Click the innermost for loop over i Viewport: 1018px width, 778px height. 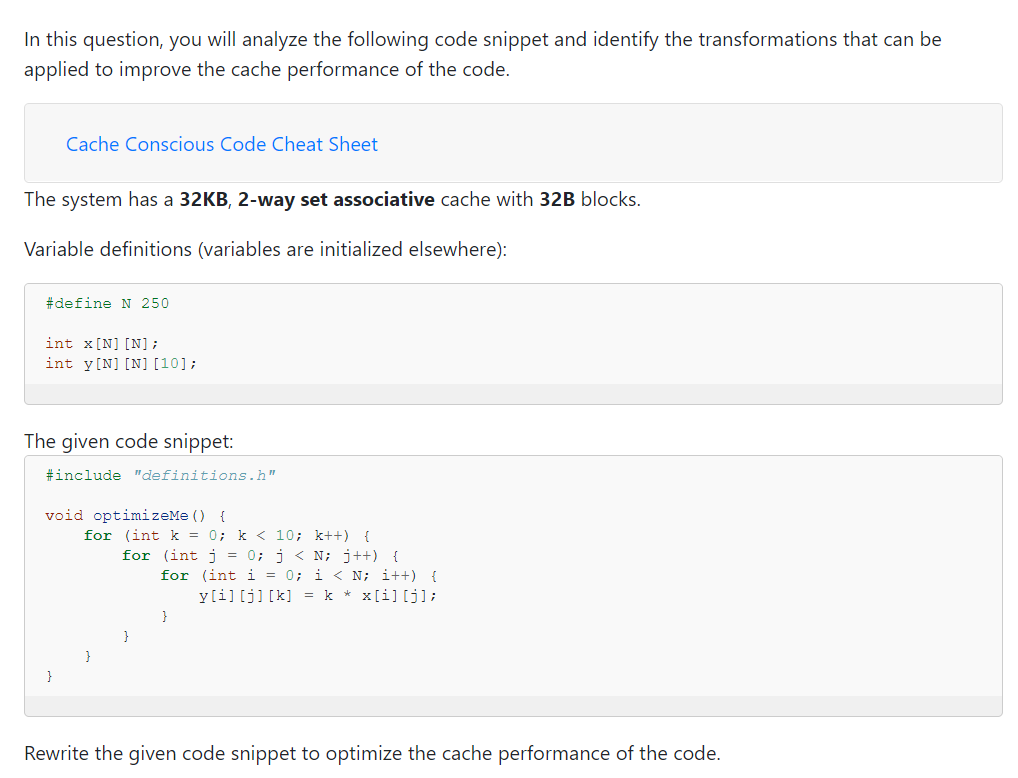[300, 575]
